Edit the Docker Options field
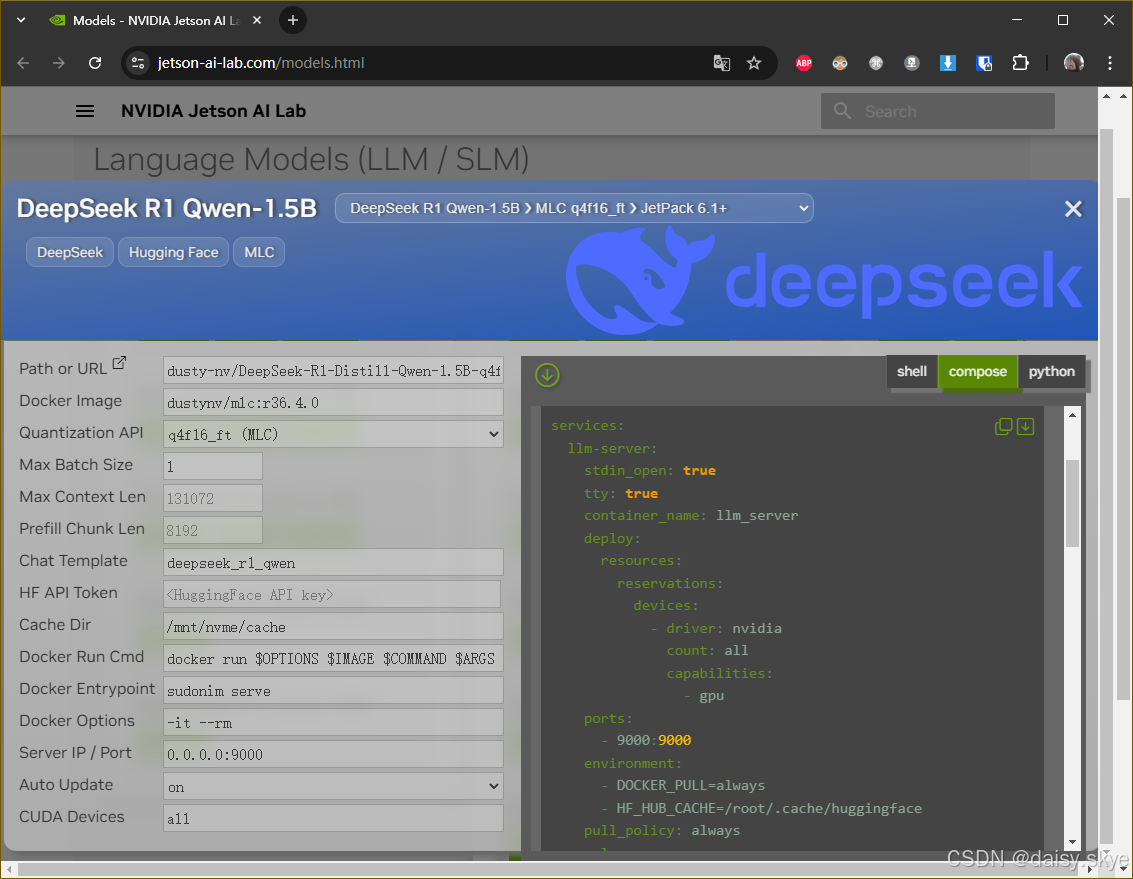 pos(333,722)
